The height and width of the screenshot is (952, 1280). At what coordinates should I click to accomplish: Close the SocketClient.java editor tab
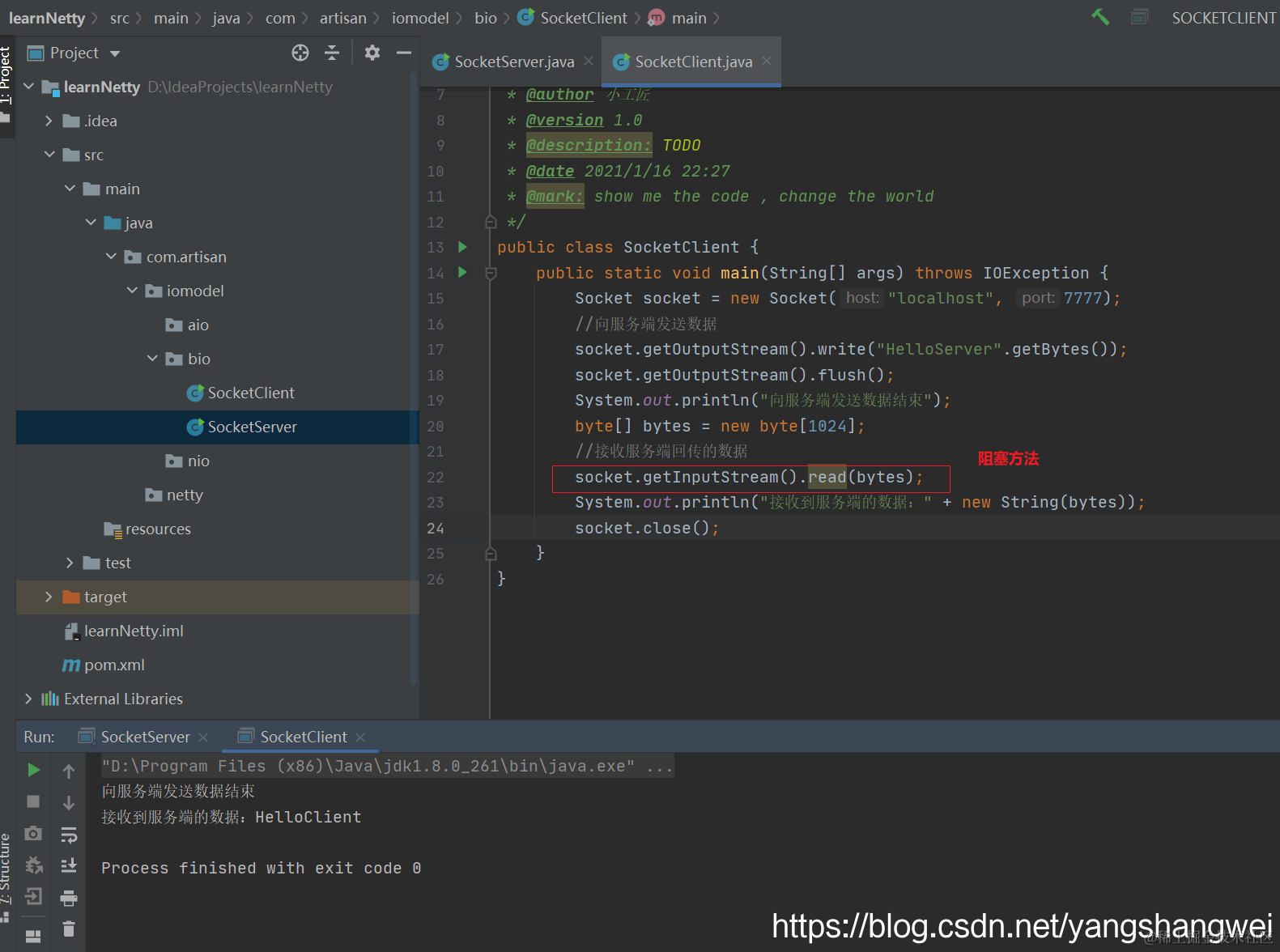767,61
